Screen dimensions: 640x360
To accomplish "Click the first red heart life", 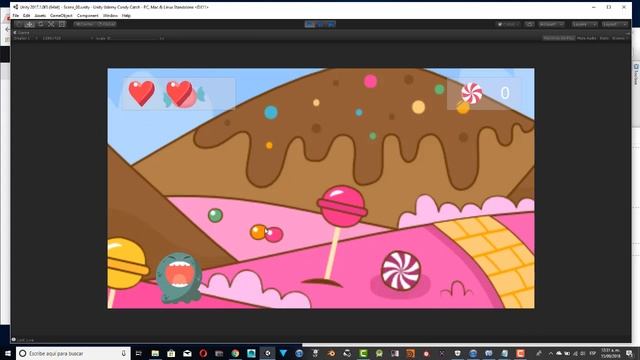I will pos(142,93).
